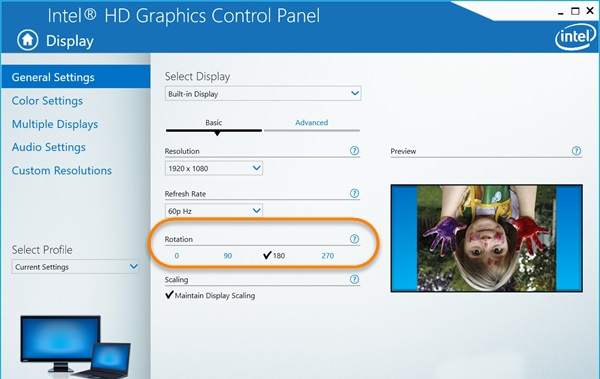
Task: Set rotation to 90 degrees
Action: point(228,256)
